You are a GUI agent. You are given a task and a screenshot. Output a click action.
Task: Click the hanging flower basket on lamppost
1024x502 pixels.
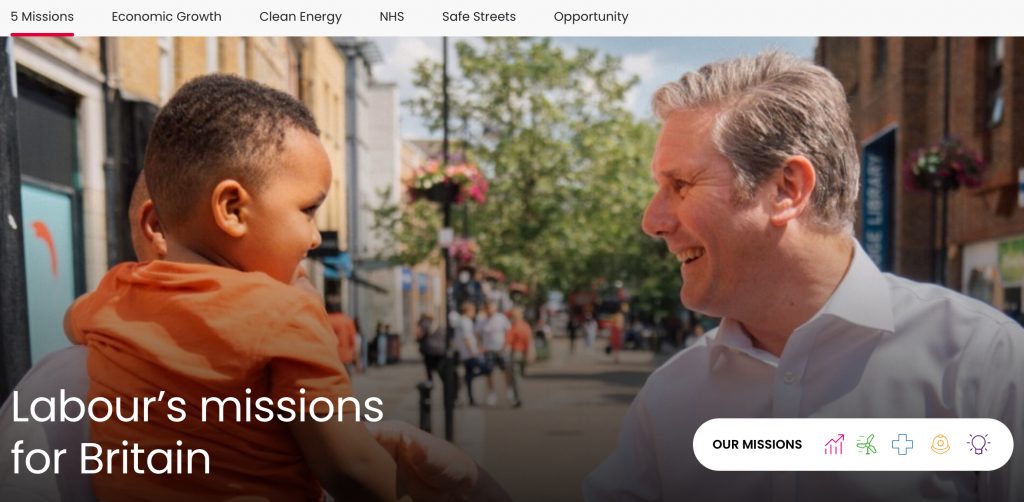coord(448,181)
